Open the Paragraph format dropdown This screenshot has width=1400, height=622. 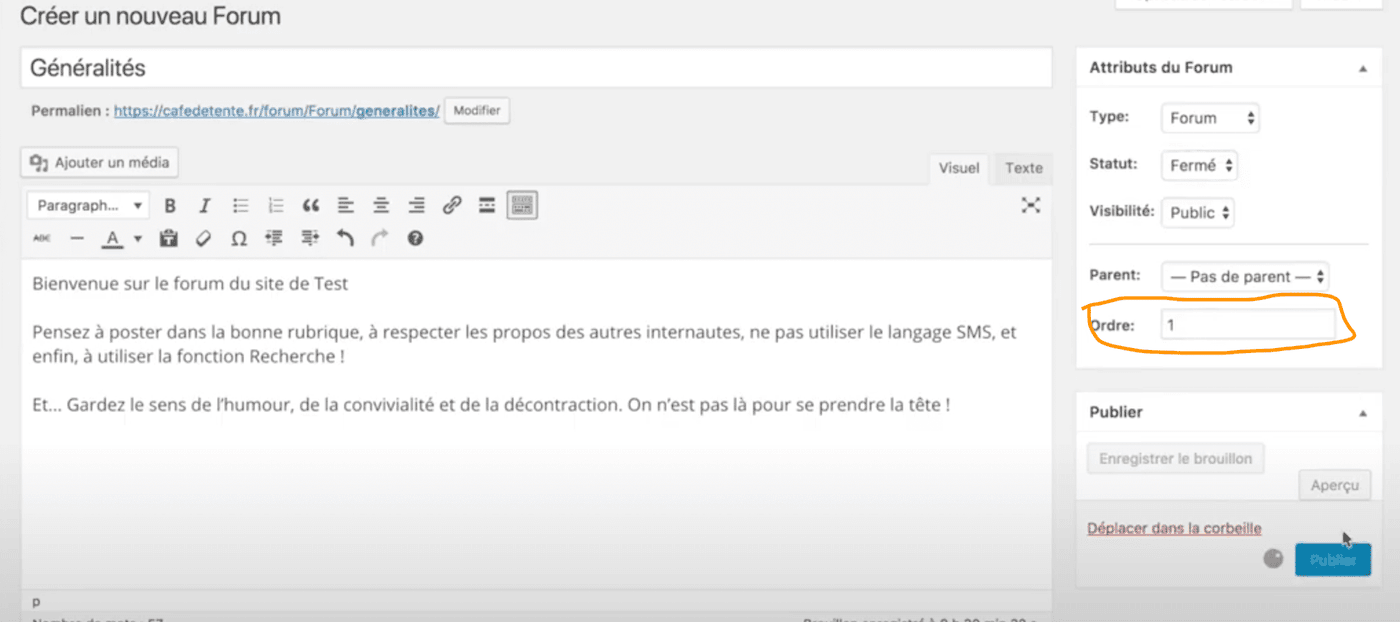click(87, 206)
